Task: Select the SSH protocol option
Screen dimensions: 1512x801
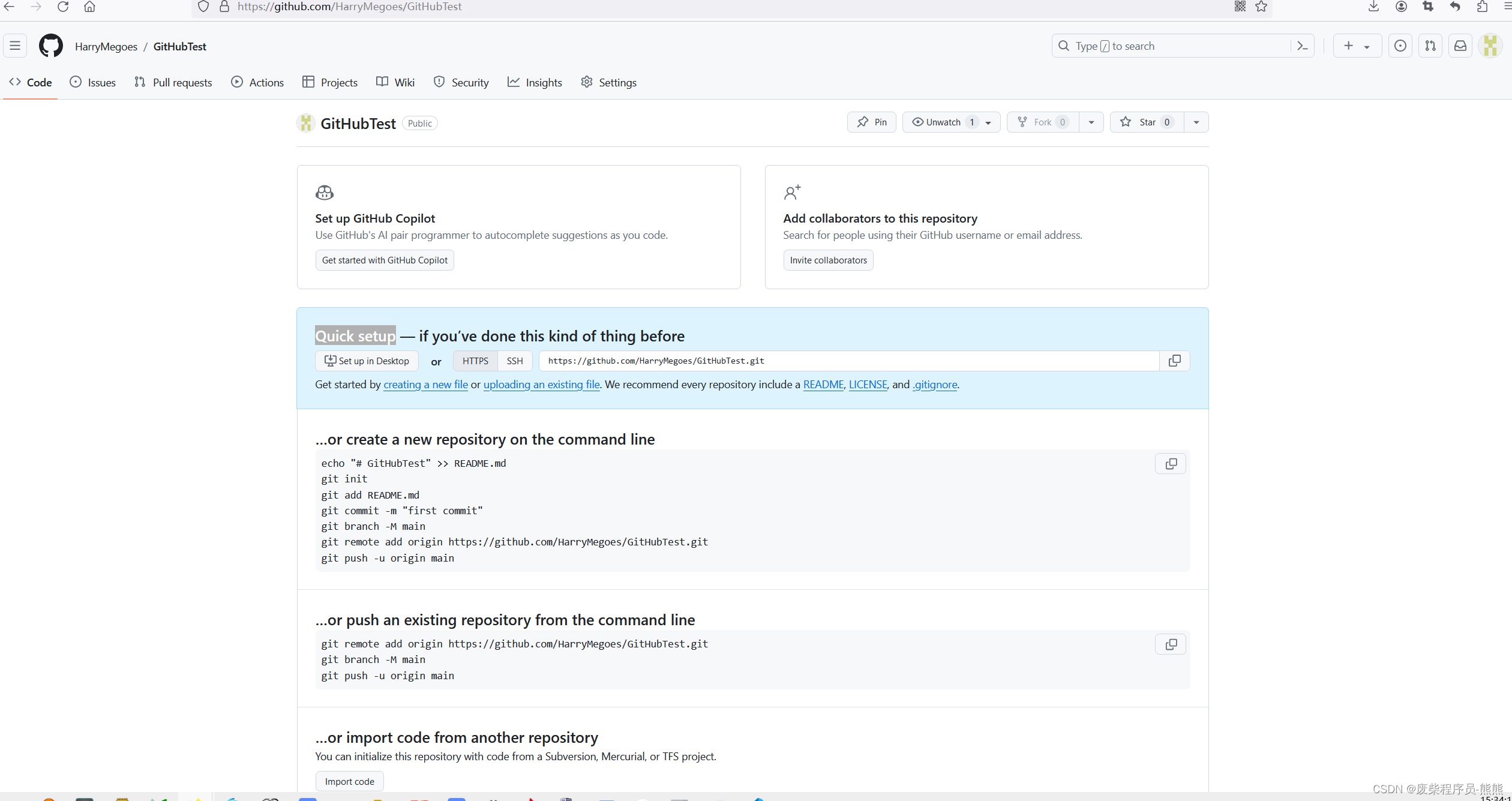Action: point(515,361)
